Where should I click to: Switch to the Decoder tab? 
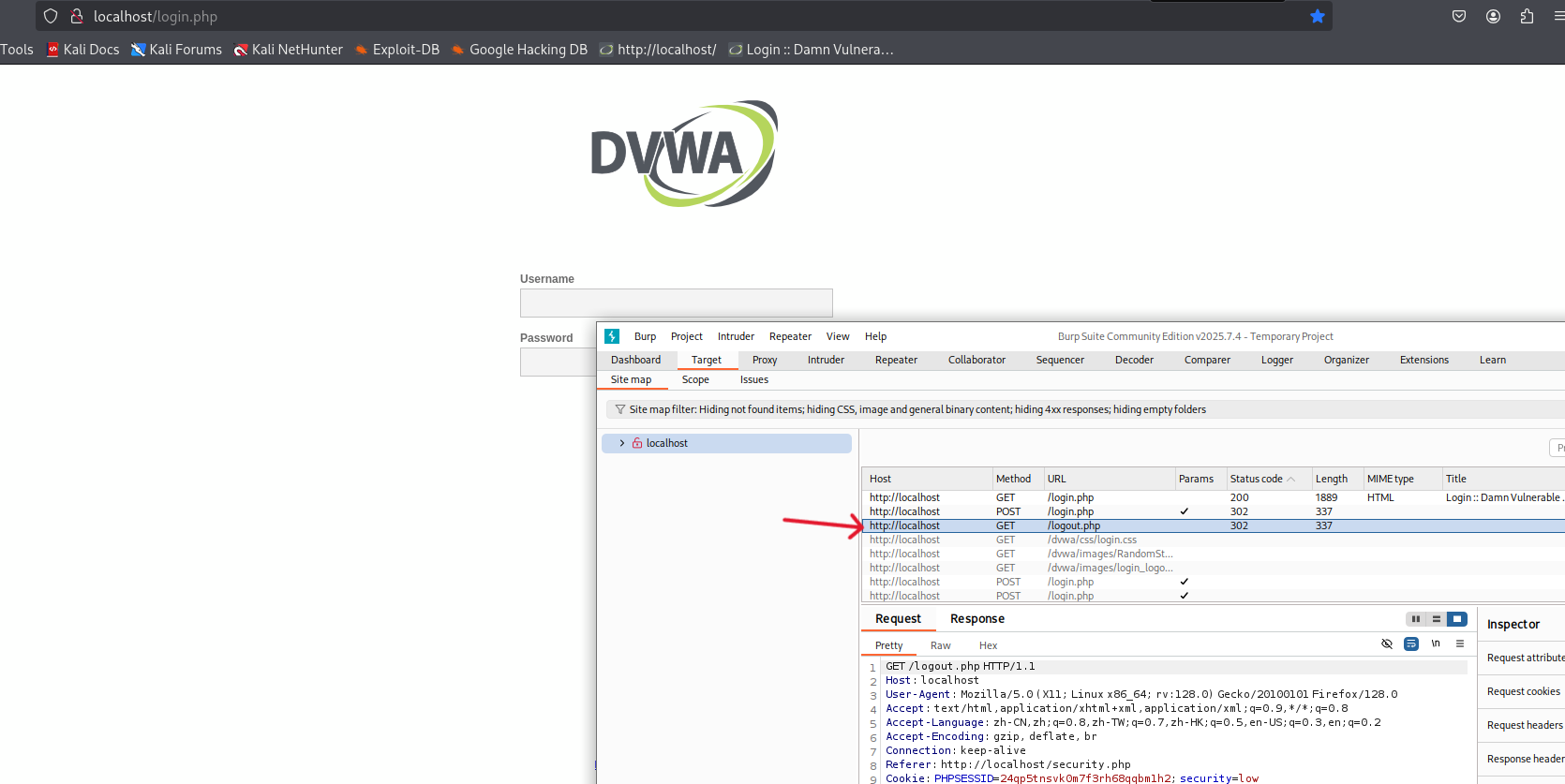pyautogui.click(x=1134, y=360)
